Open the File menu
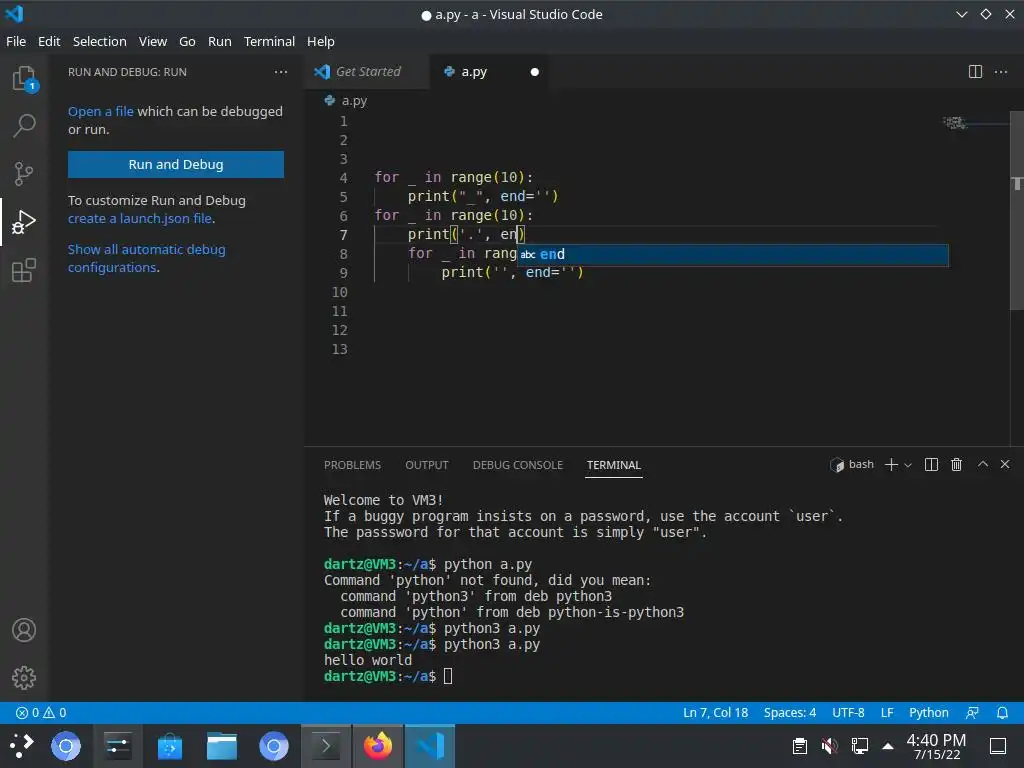The height and width of the screenshot is (768, 1024). coord(16,41)
